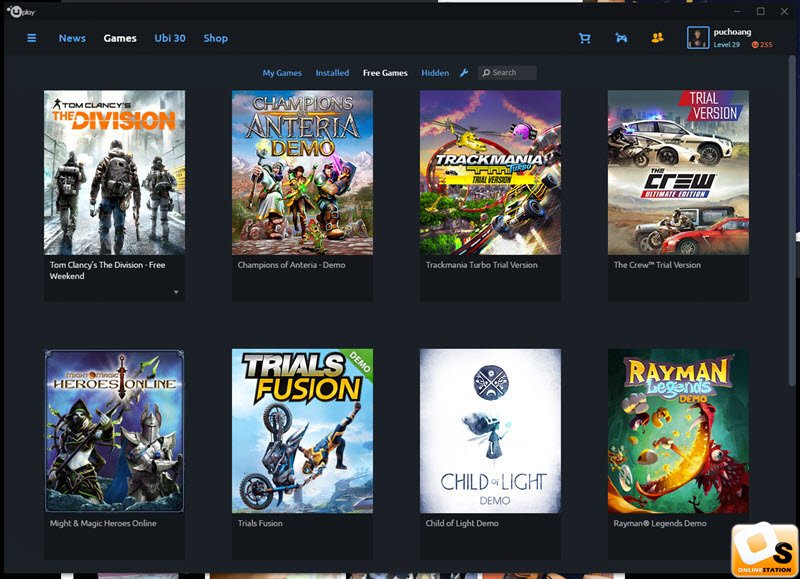The image size is (800, 579).
Task: Open The Crew Trial Version cover
Action: tap(679, 172)
